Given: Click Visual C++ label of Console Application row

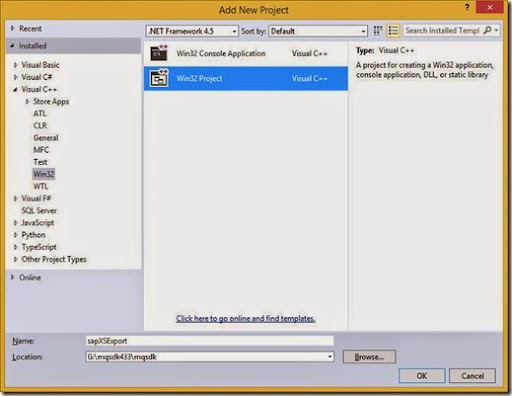Looking at the screenshot, I should point(310,53).
